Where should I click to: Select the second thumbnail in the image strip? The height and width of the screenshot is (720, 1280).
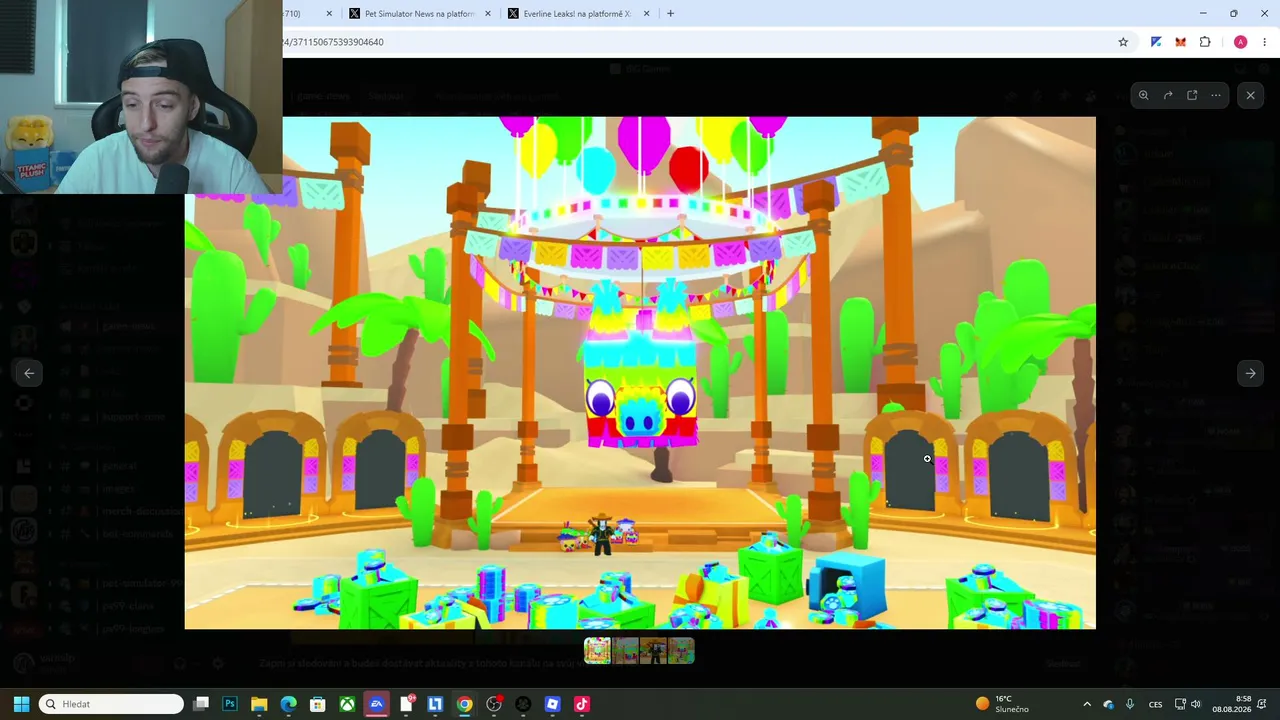(x=625, y=651)
